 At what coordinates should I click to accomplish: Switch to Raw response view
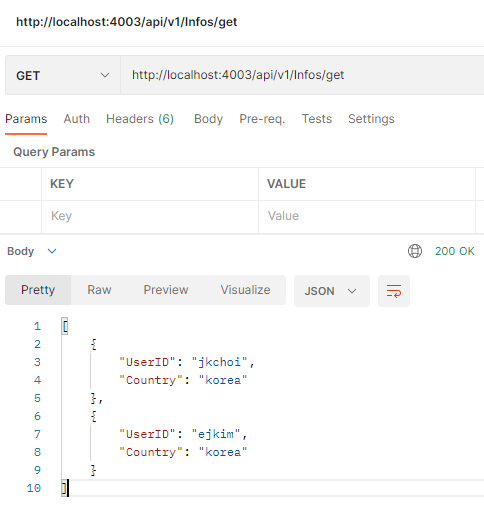coord(99,290)
